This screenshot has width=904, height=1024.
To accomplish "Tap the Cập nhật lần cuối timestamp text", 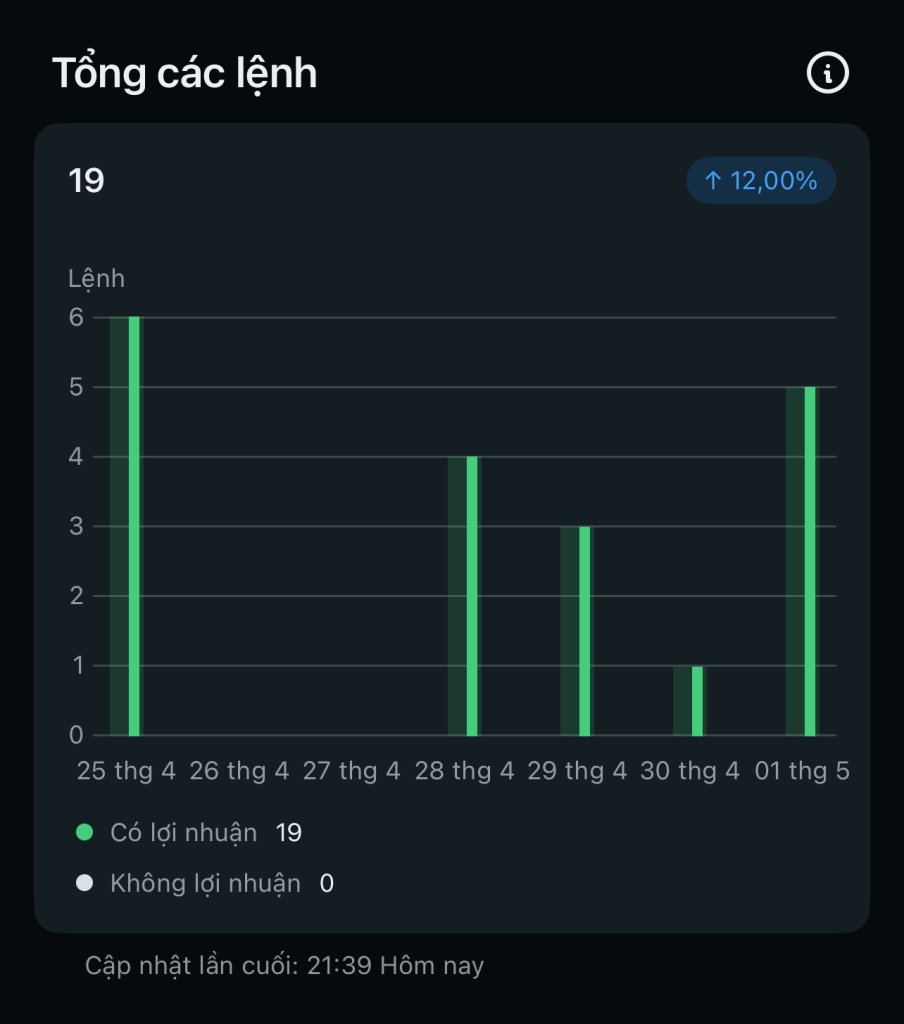I will (285, 965).
